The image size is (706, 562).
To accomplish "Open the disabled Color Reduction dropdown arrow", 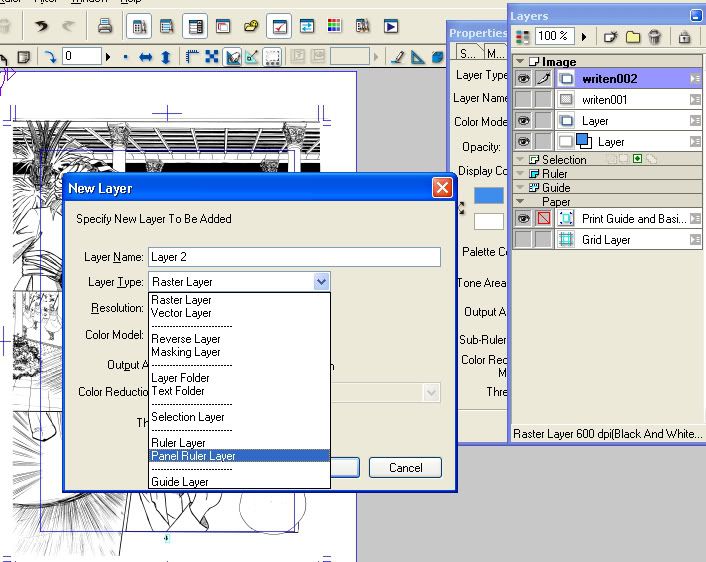I will click(x=431, y=393).
